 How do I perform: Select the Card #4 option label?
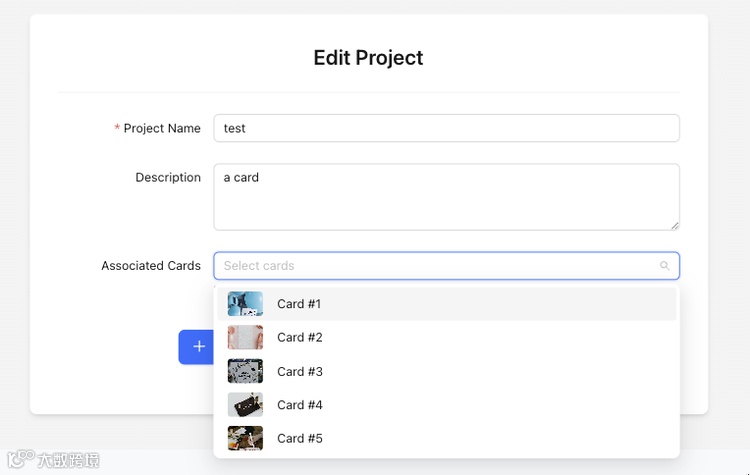pos(299,405)
